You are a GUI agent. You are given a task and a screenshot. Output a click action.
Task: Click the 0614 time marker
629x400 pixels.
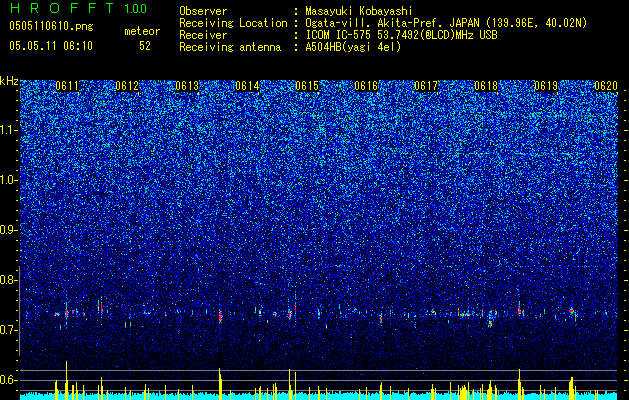click(247, 86)
